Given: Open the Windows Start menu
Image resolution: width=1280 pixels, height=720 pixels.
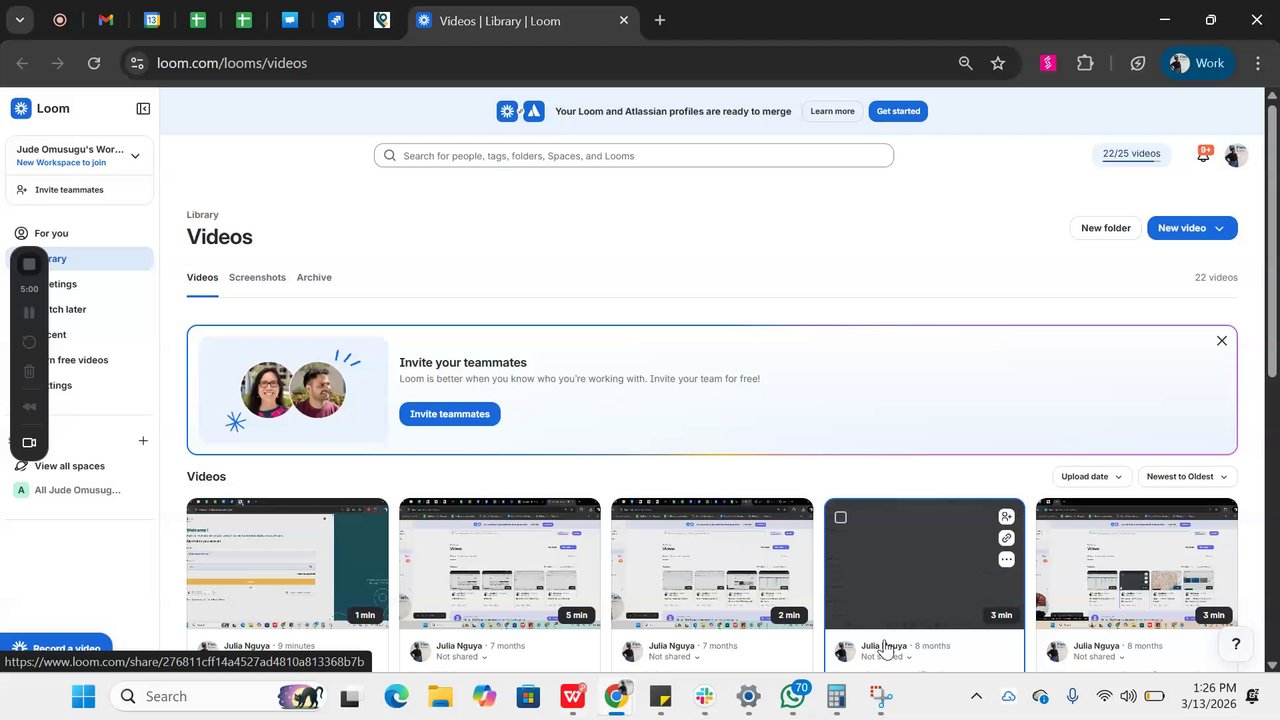Looking at the screenshot, I should click(x=83, y=696).
